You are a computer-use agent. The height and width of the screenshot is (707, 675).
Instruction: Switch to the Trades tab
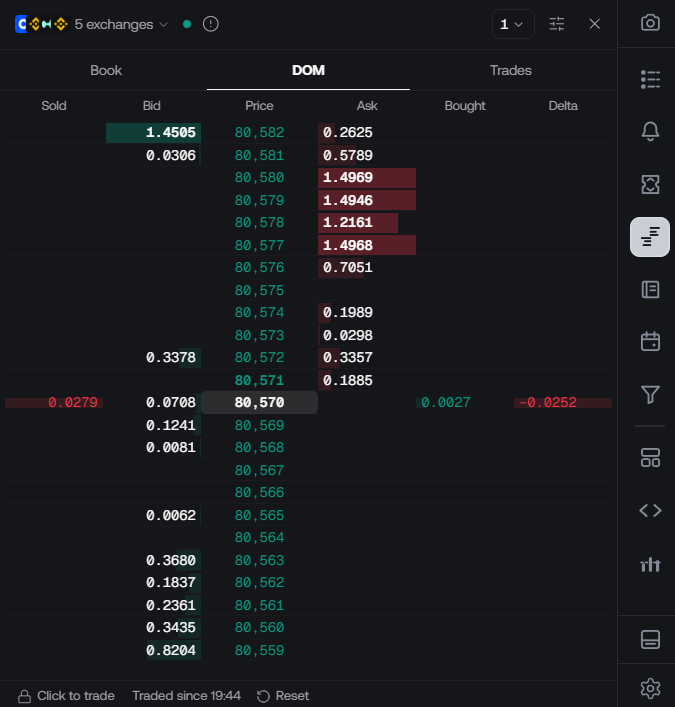(x=510, y=70)
